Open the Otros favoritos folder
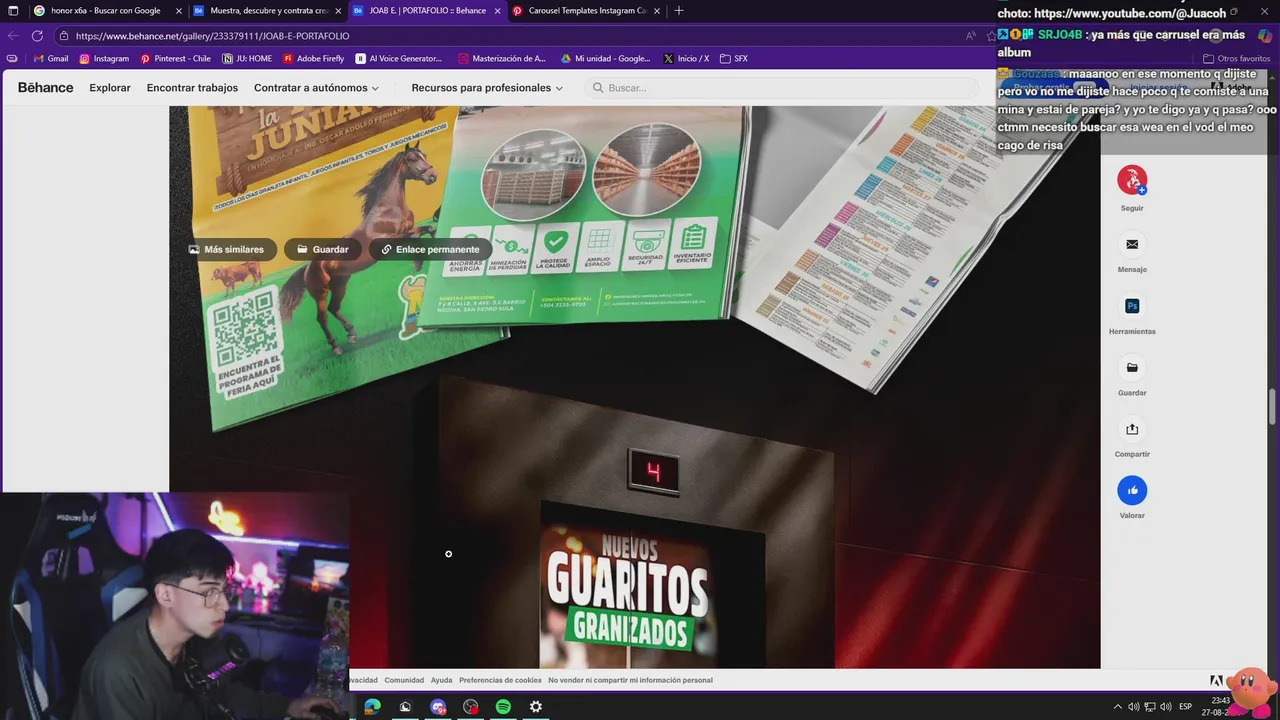 click(x=1237, y=59)
